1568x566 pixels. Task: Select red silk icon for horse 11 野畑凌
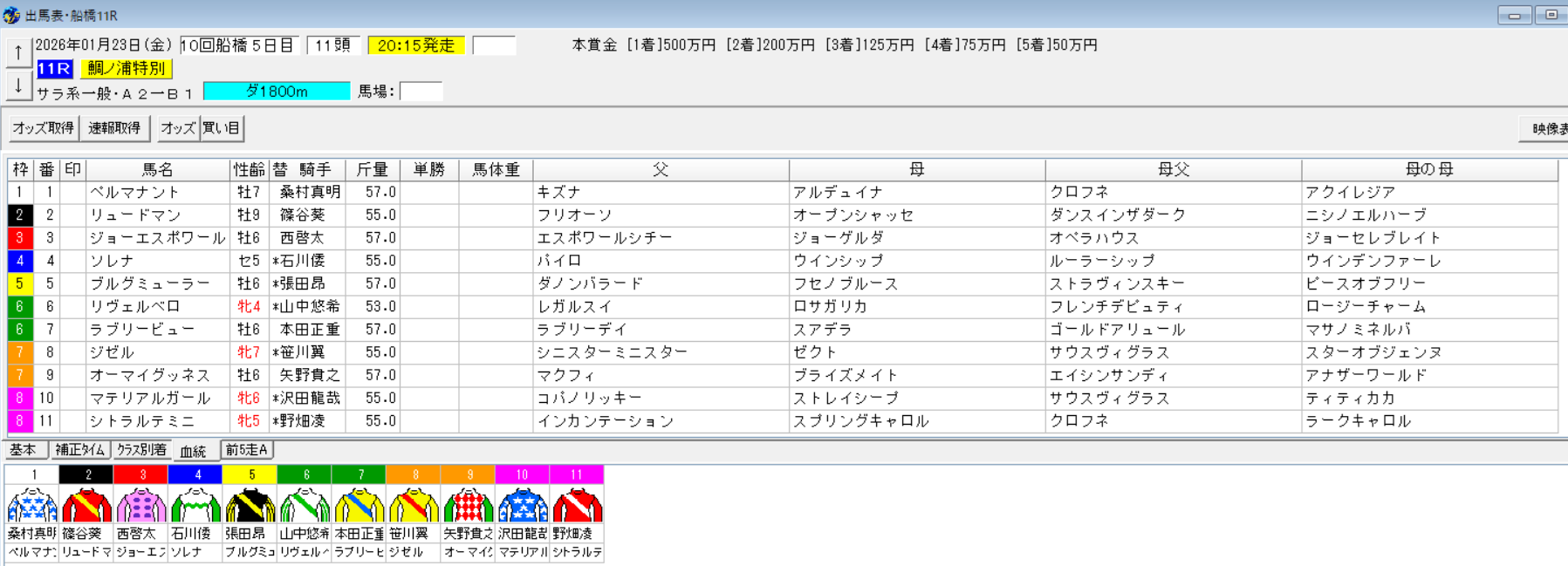[577, 505]
